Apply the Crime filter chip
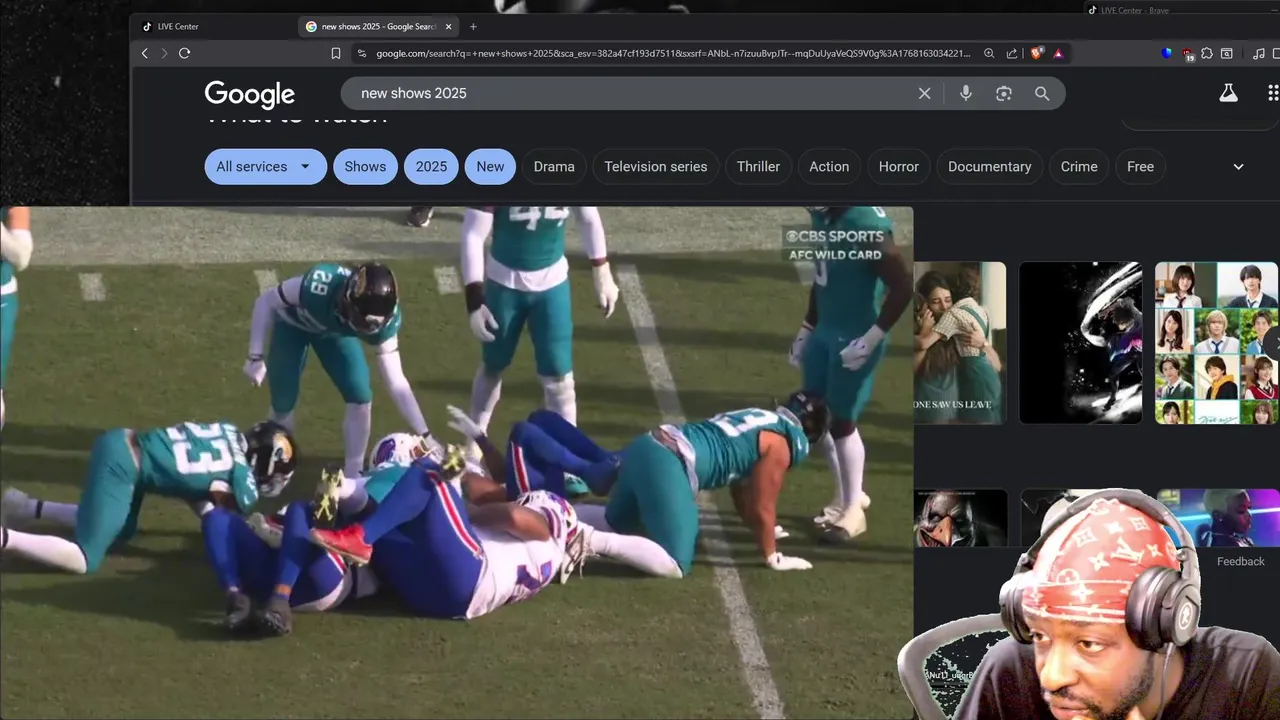This screenshot has width=1280, height=720. tap(1079, 167)
